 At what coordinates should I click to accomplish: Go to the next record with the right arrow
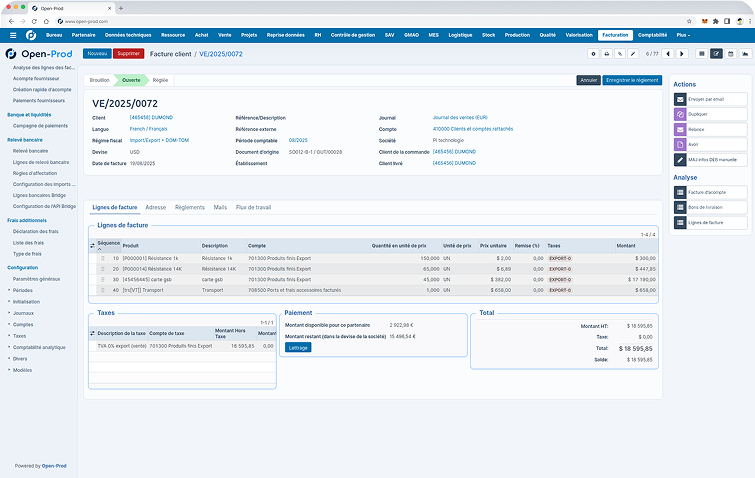tap(682, 54)
